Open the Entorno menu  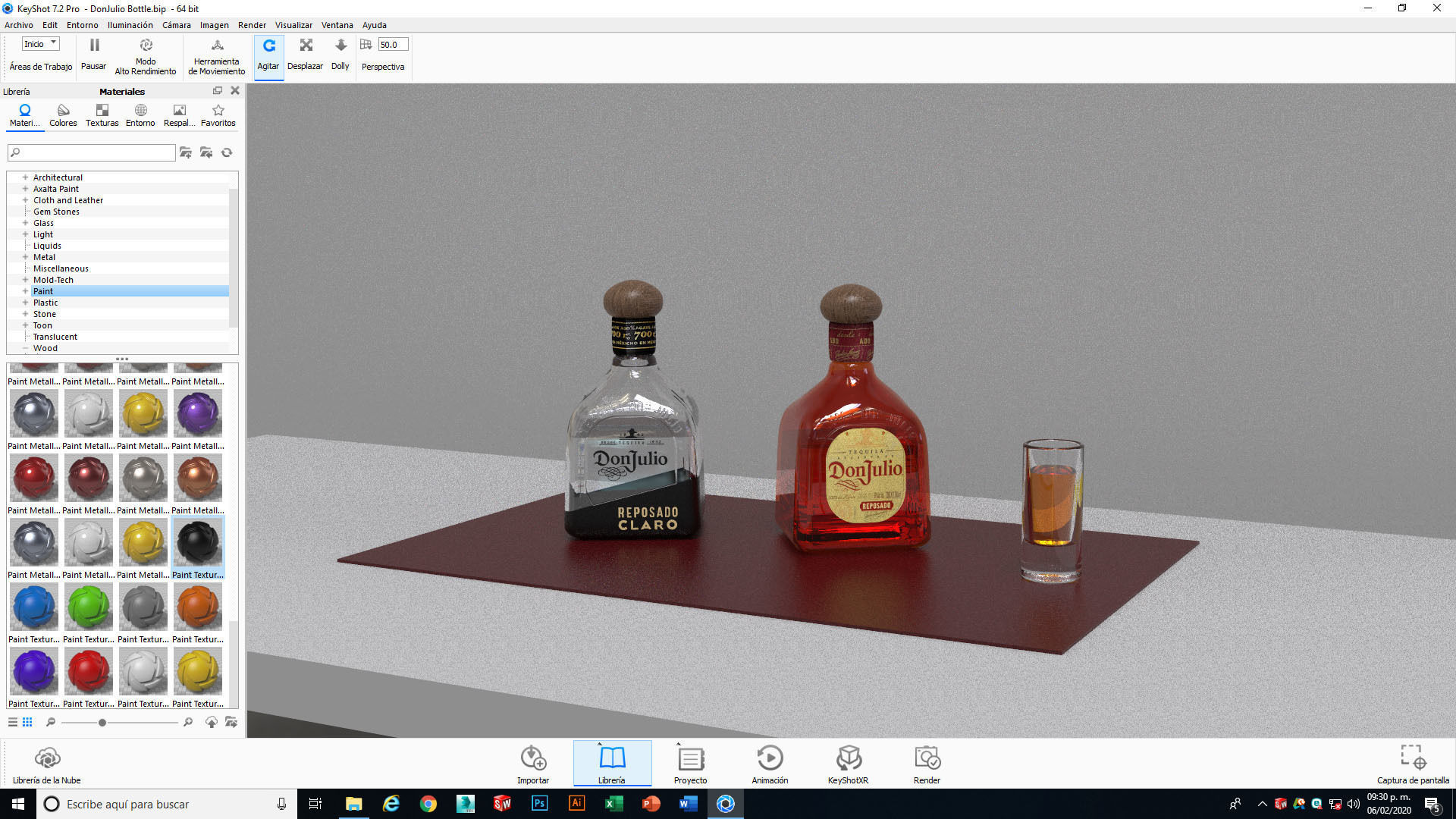83,25
